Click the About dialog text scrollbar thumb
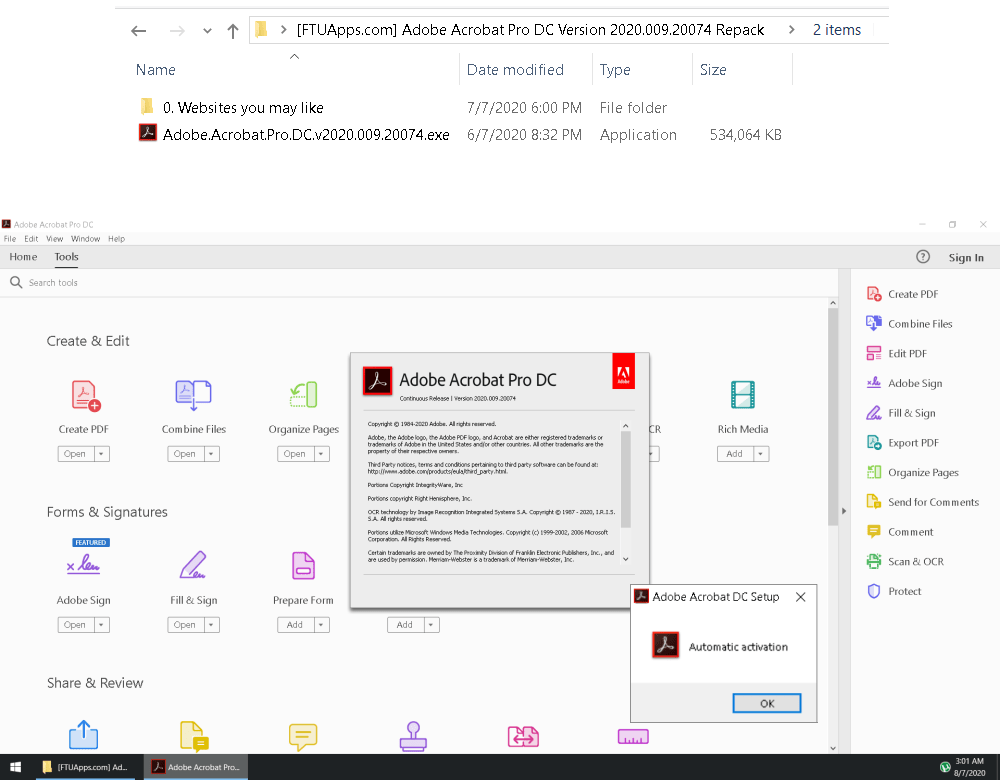The height and width of the screenshot is (780, 1000). point(626,480)
